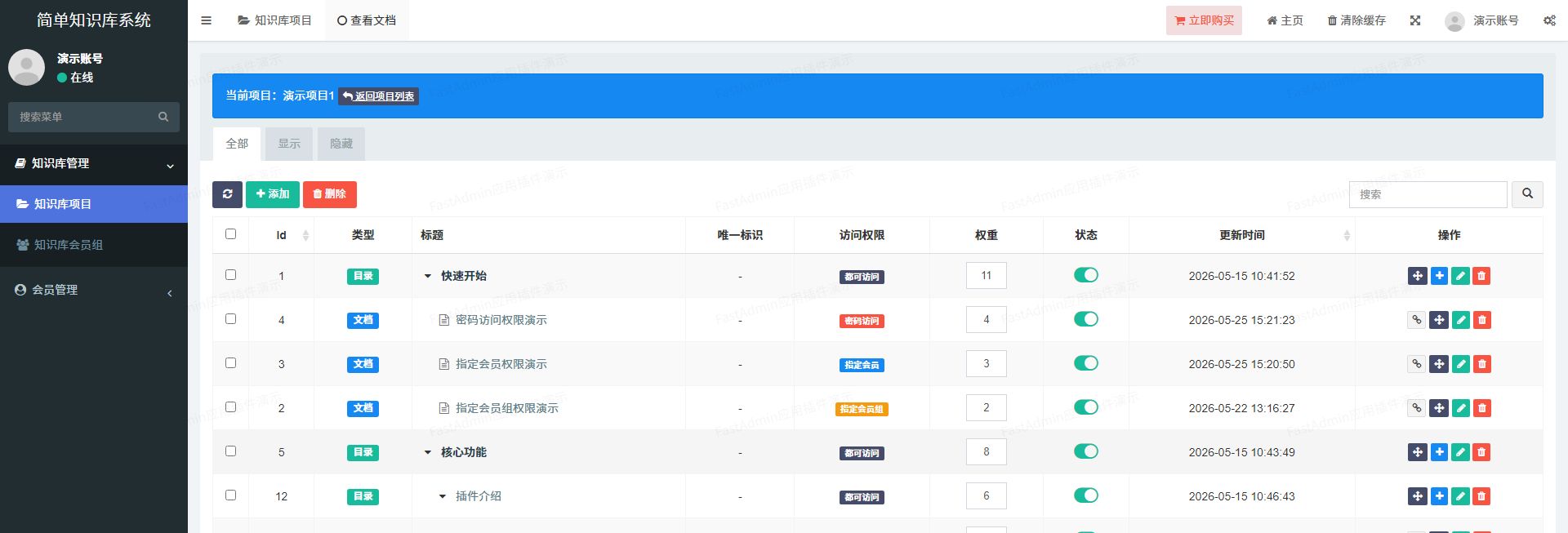
Task: Edit the 密码访问权限演示 document
Action: point(1461,320)
